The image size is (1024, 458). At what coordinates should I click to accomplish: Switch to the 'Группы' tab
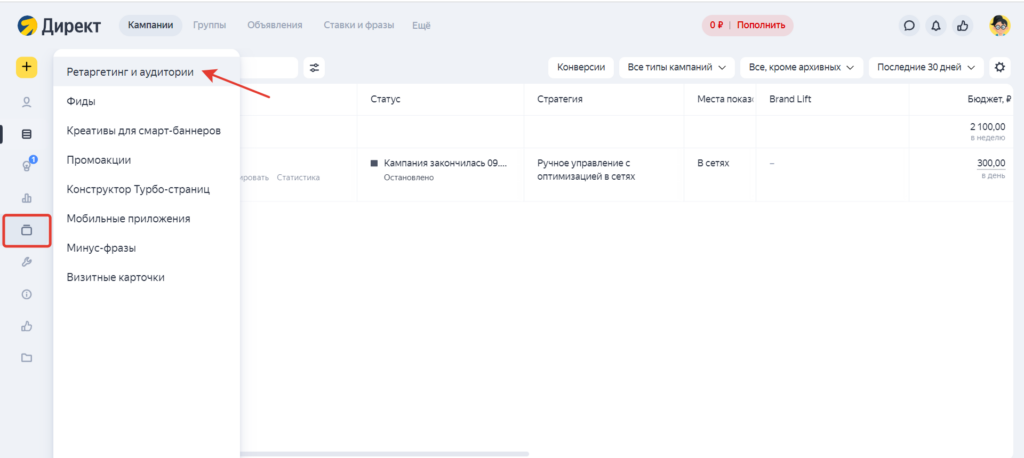click(209, 24)
